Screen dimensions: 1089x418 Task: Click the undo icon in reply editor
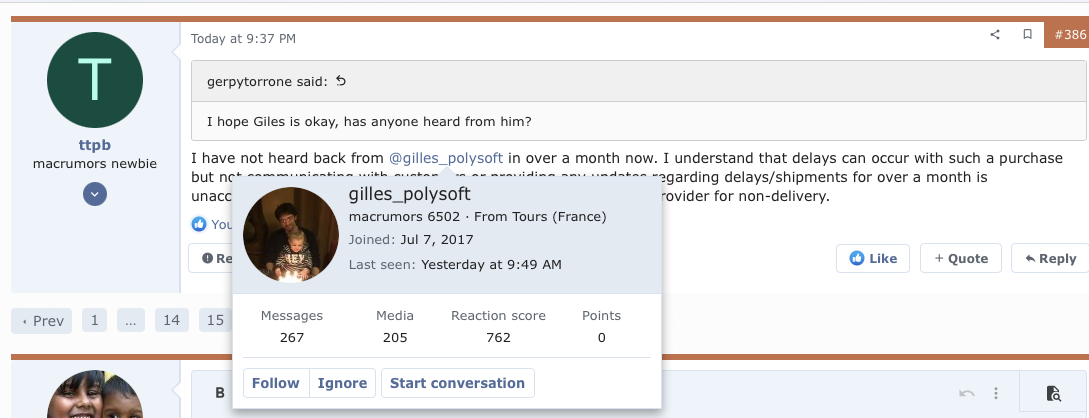pyautogui.click(x=966, y=394)
